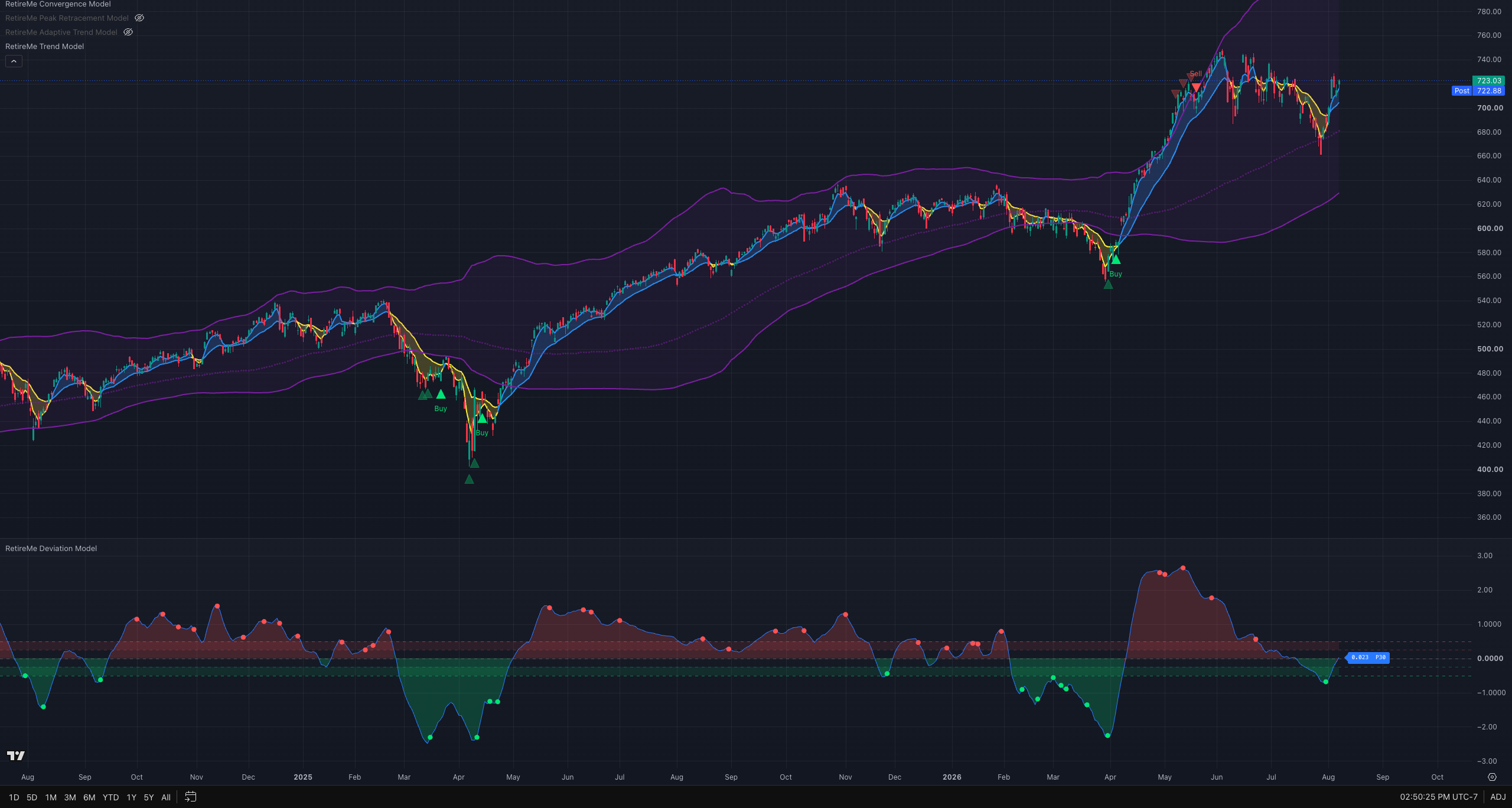1512x808 pixels.
Task: Show the hidden RetireMe Peak Retracement Model
Action: (139, 18)
